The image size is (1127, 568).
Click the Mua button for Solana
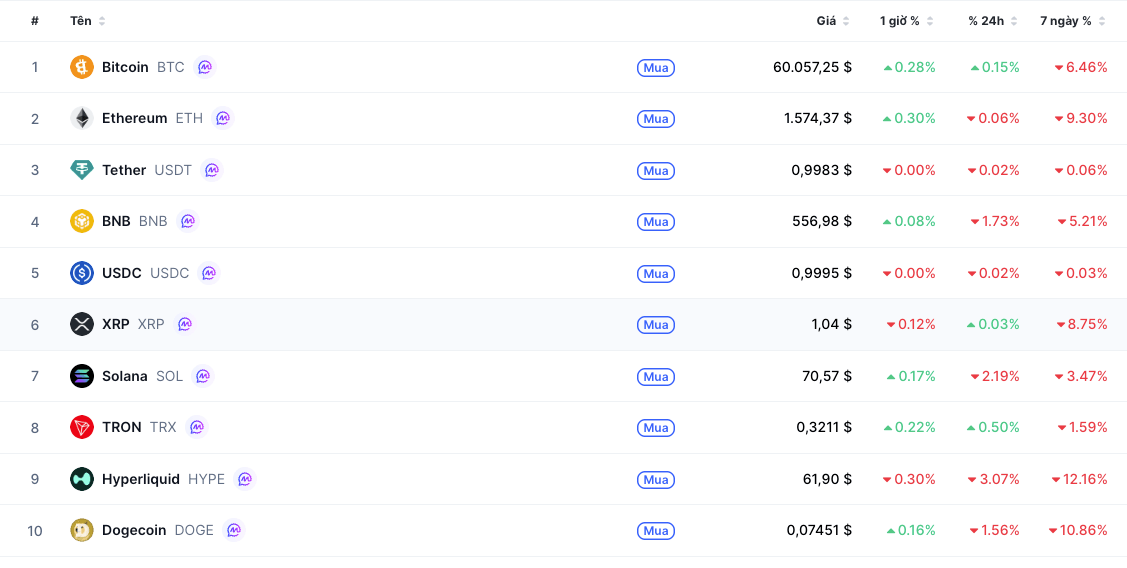point(656,376)
